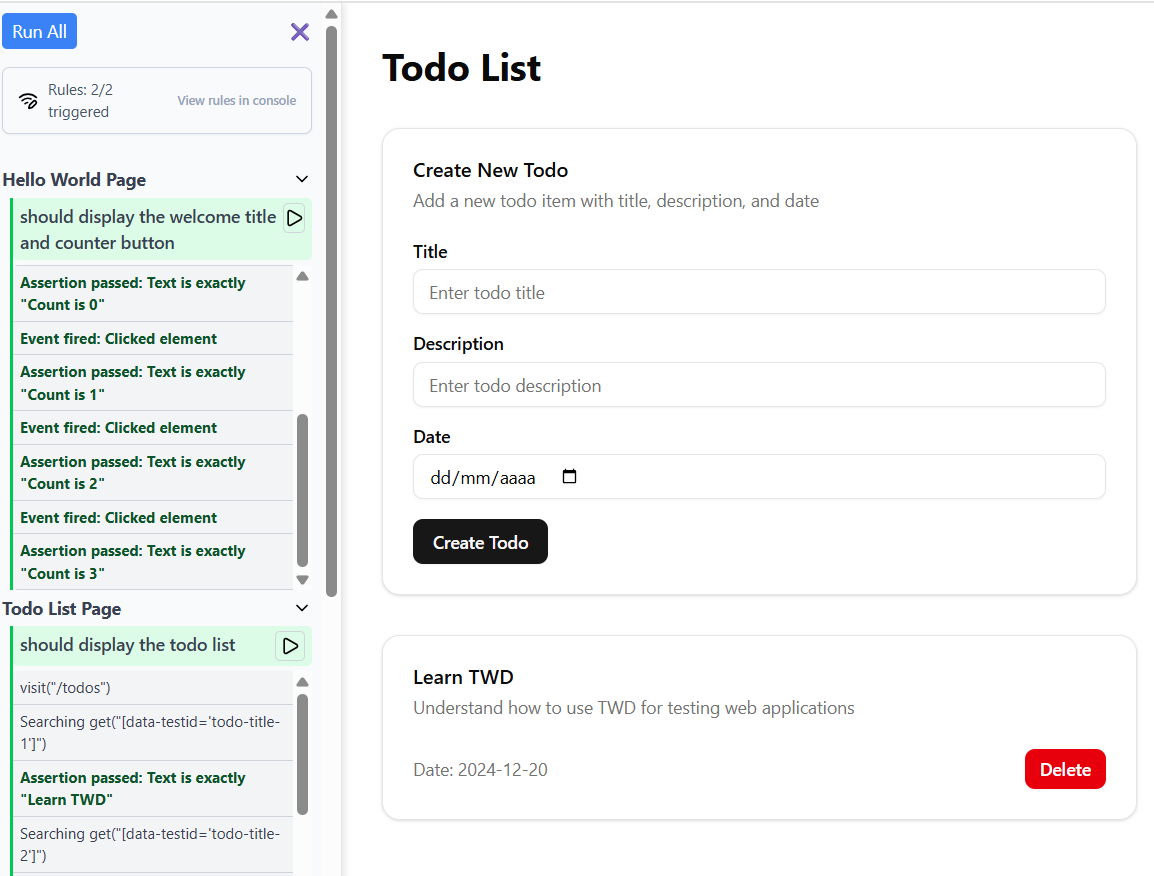The height and width of the screenshot is (876, 1154).
Task: Focus the Title input field
Action: (759, 292)
